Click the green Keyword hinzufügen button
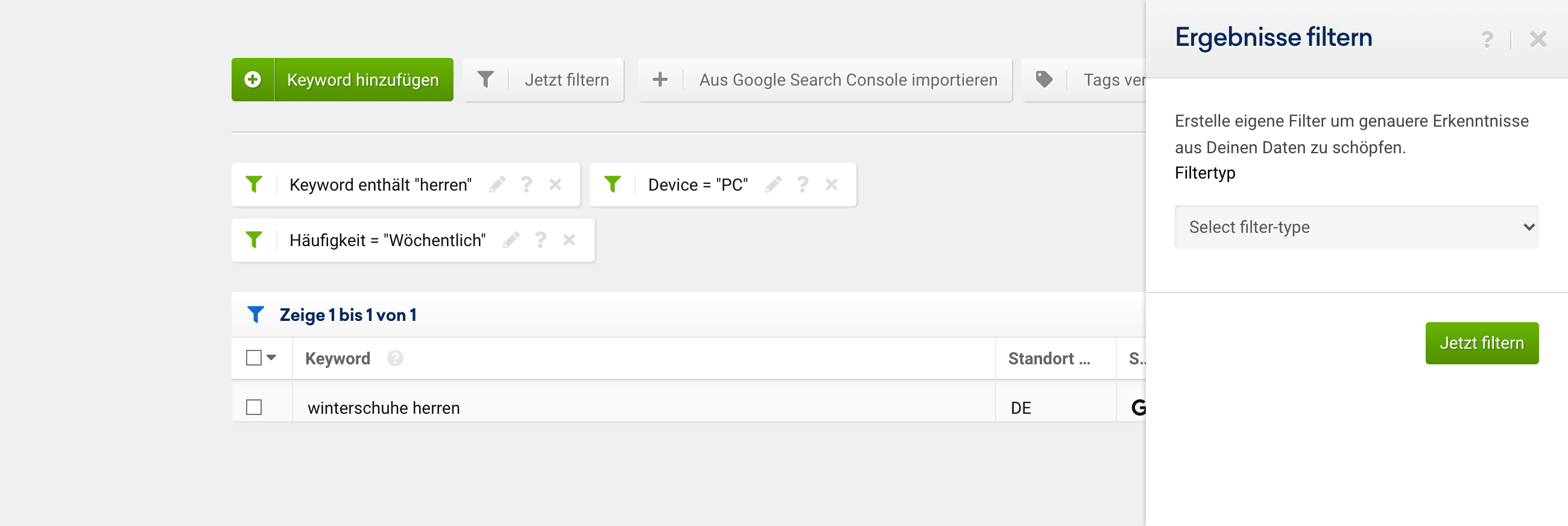Viewport: 1568px width, 526px height. point(342,80)
